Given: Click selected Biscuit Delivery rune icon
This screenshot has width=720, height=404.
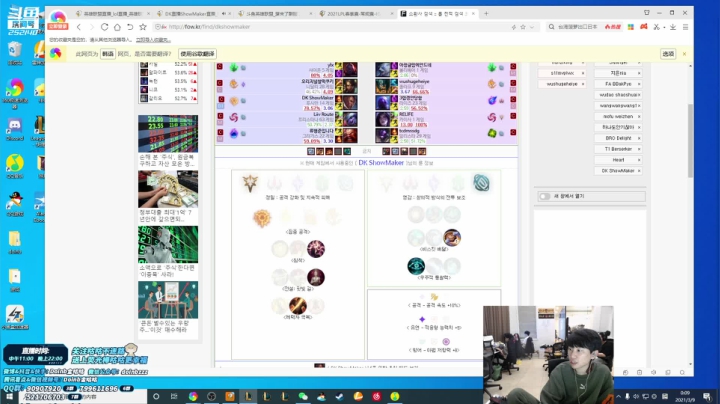Looking at the screenshot, I should (x=452, y=237).
